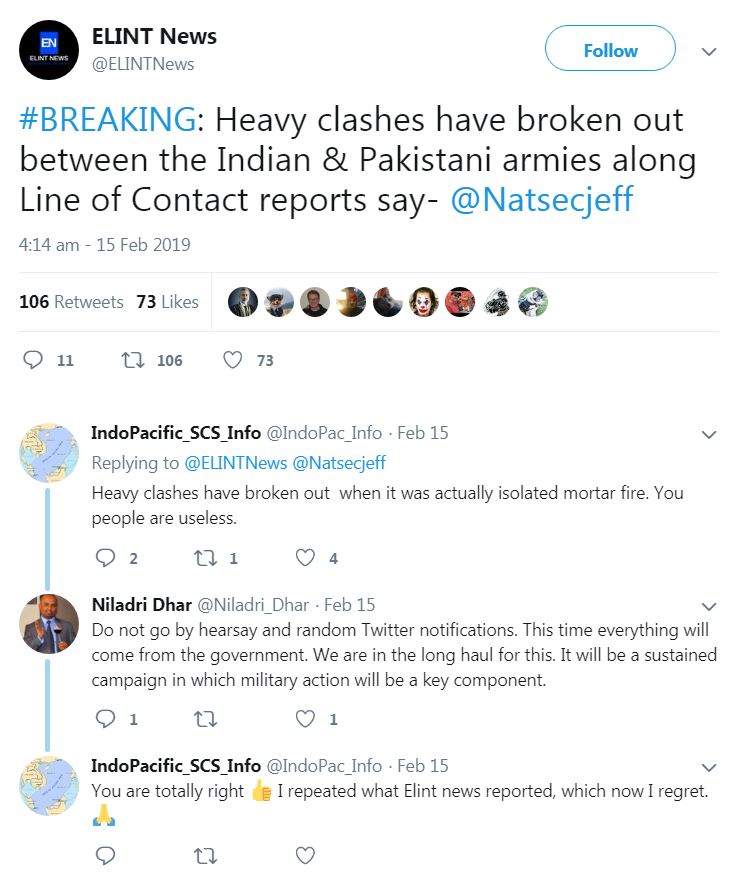
Task: Reply to the last IndoPacific regret tweet
Action: 106,855
